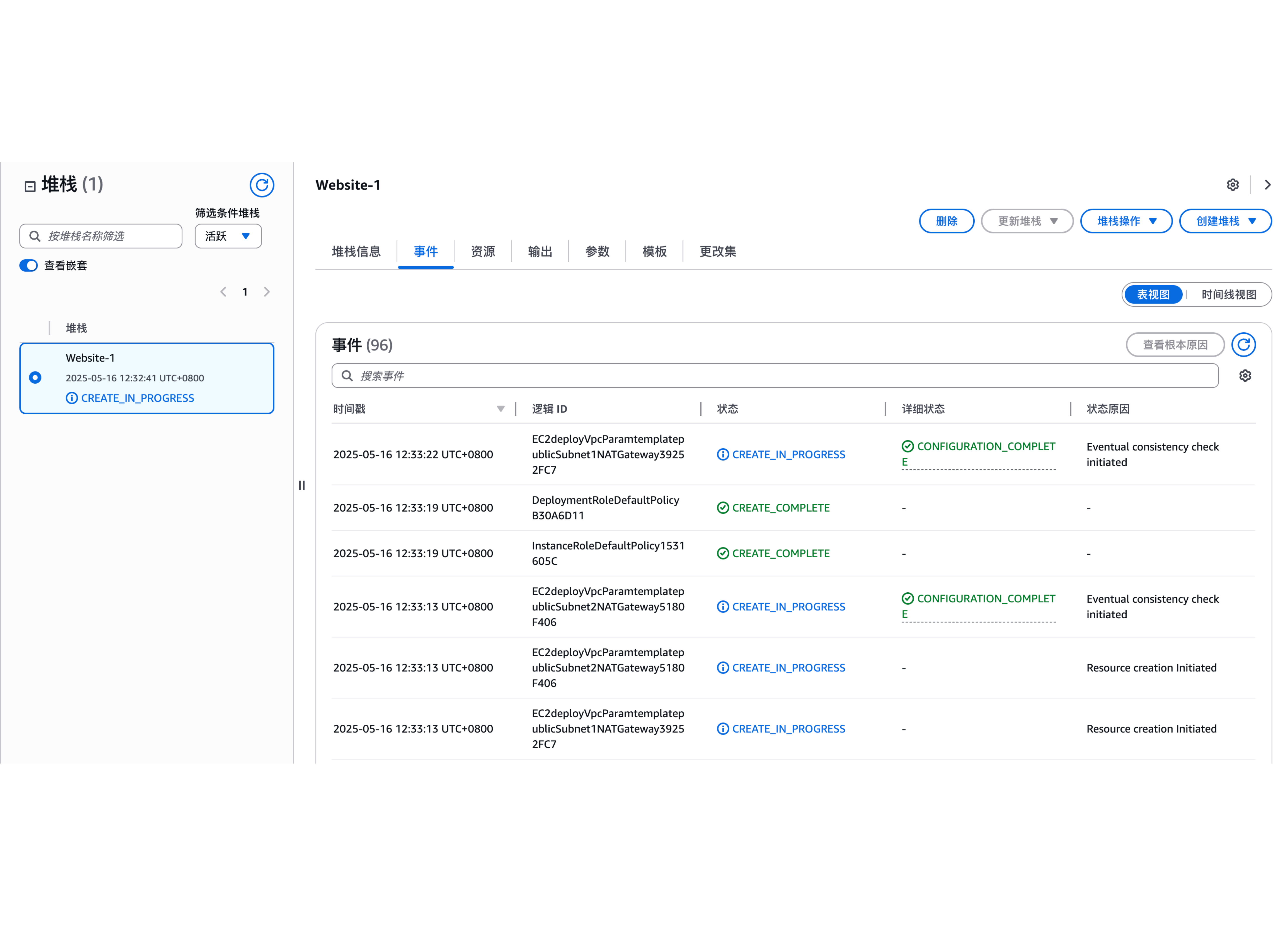Select the 事件 tab
The height and width of the screenshot is (952, 1277).
click(x=426, y=252)
